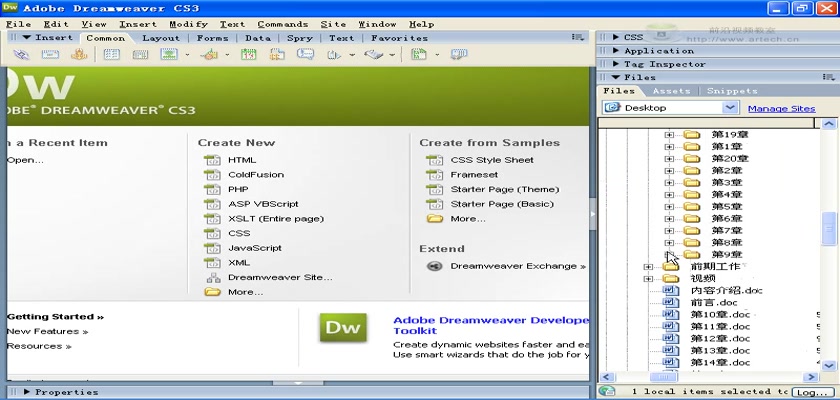Screen dimensions: 840x400
Task: Switch to the Assets tab
Action: coord(671,91)
